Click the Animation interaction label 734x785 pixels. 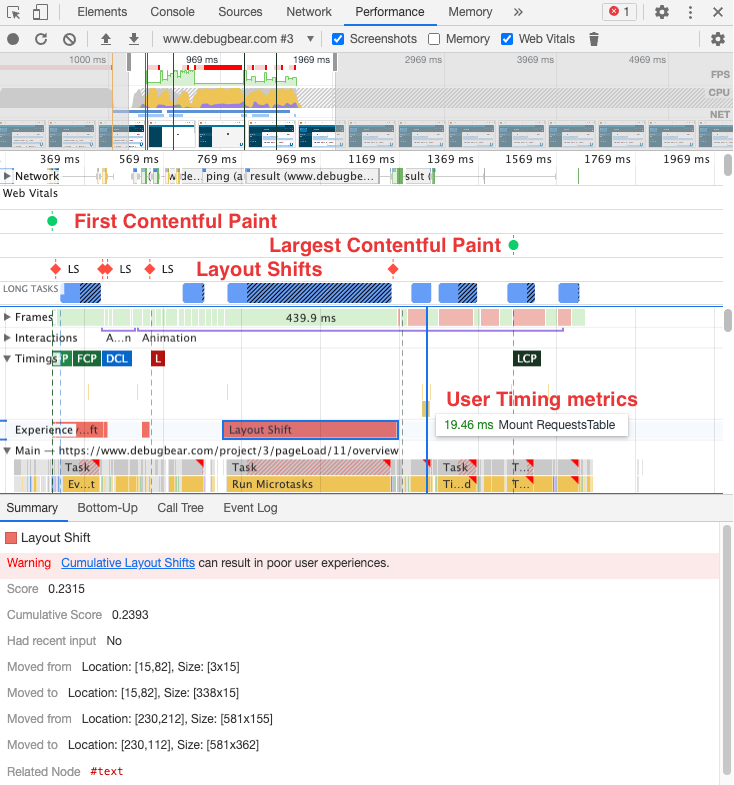169,338
